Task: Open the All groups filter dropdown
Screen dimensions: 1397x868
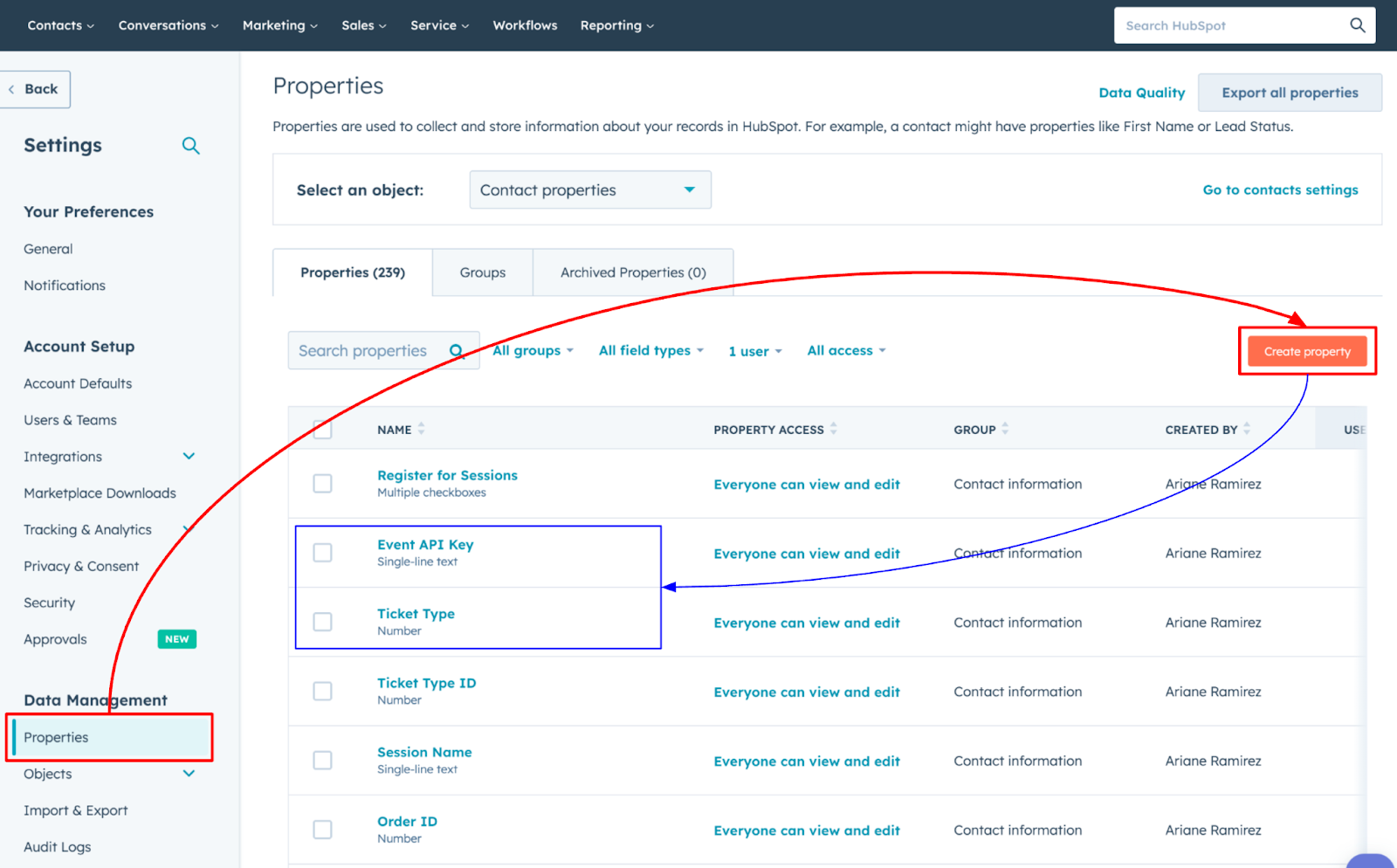Action: pos(533,350)
